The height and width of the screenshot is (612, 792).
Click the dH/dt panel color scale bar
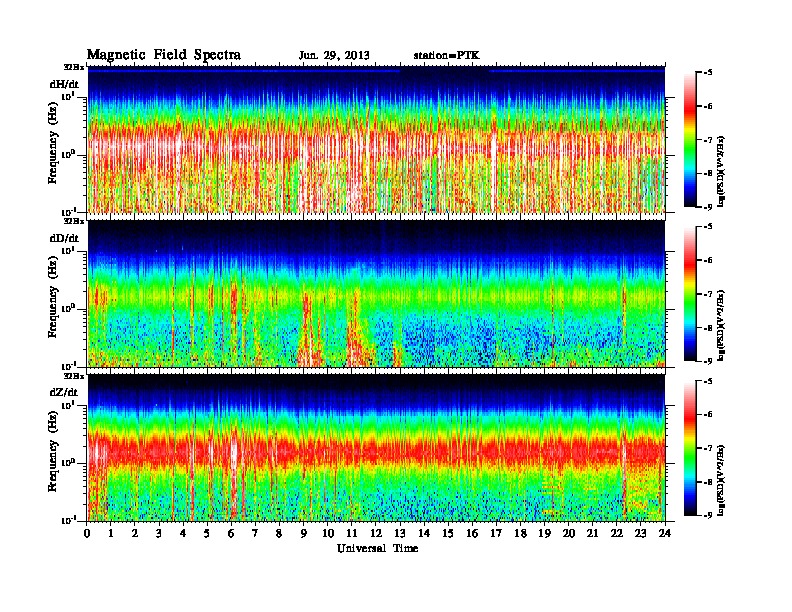pos(689,140)
